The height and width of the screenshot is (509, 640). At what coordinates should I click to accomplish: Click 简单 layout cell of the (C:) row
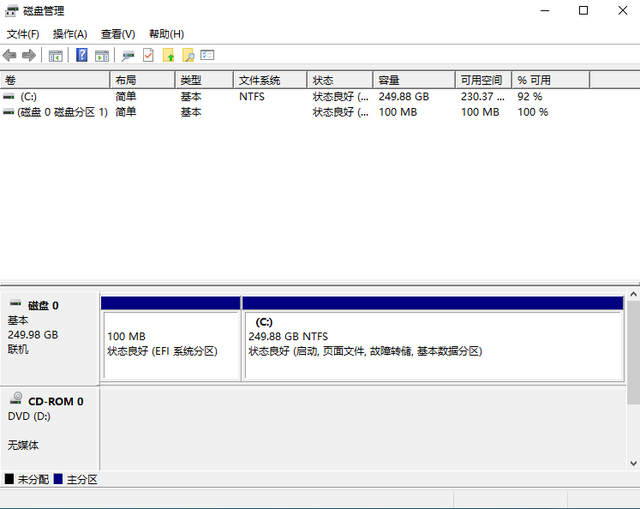tap(126, 97)
